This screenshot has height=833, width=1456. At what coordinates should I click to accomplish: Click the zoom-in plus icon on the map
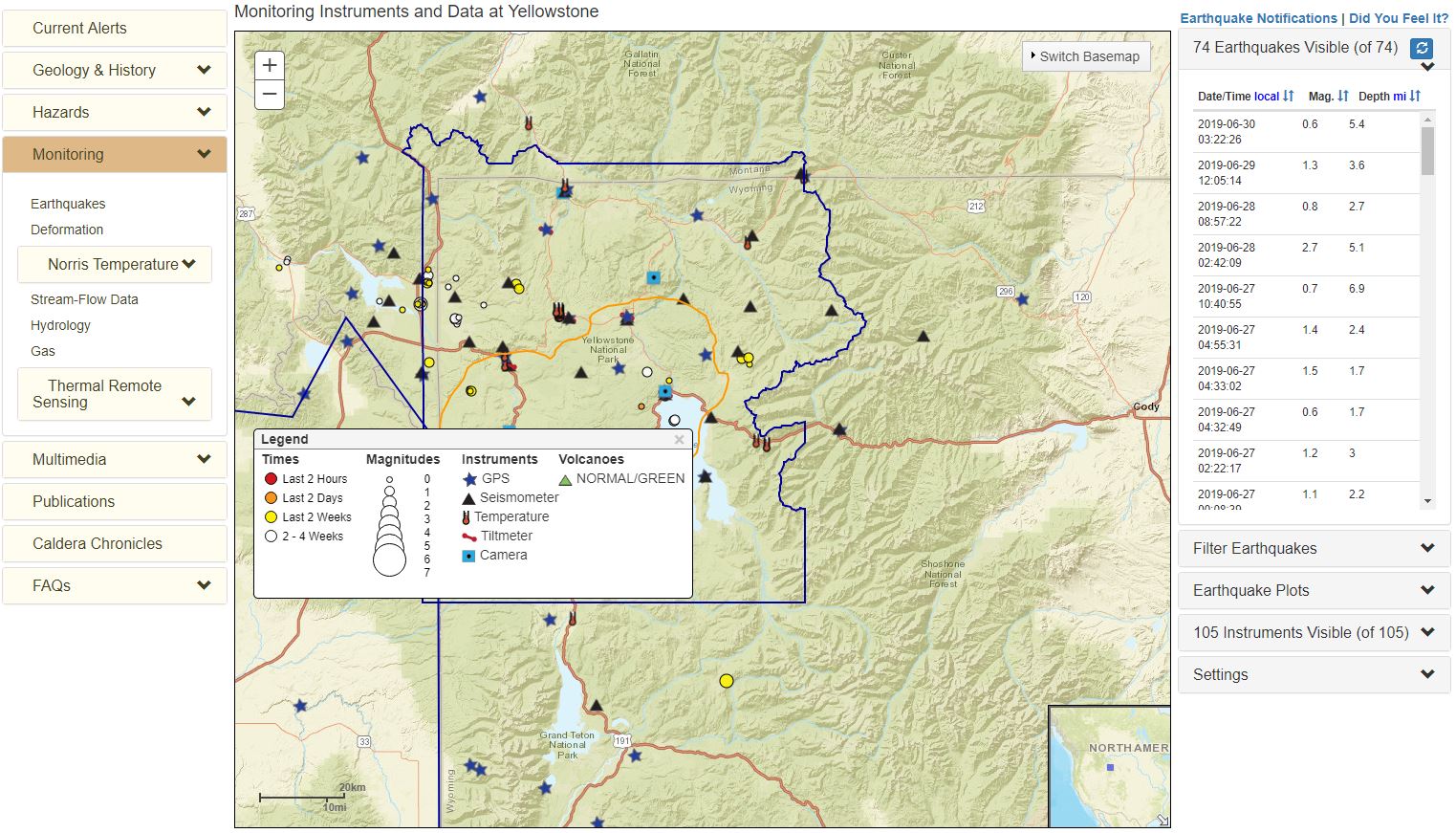click(269, 65)
